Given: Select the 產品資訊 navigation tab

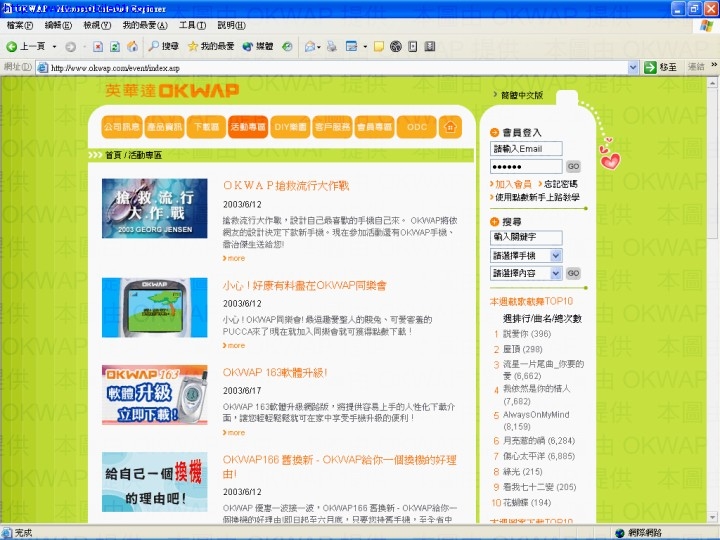Looking at the screenshot, I should click(164, 127).
